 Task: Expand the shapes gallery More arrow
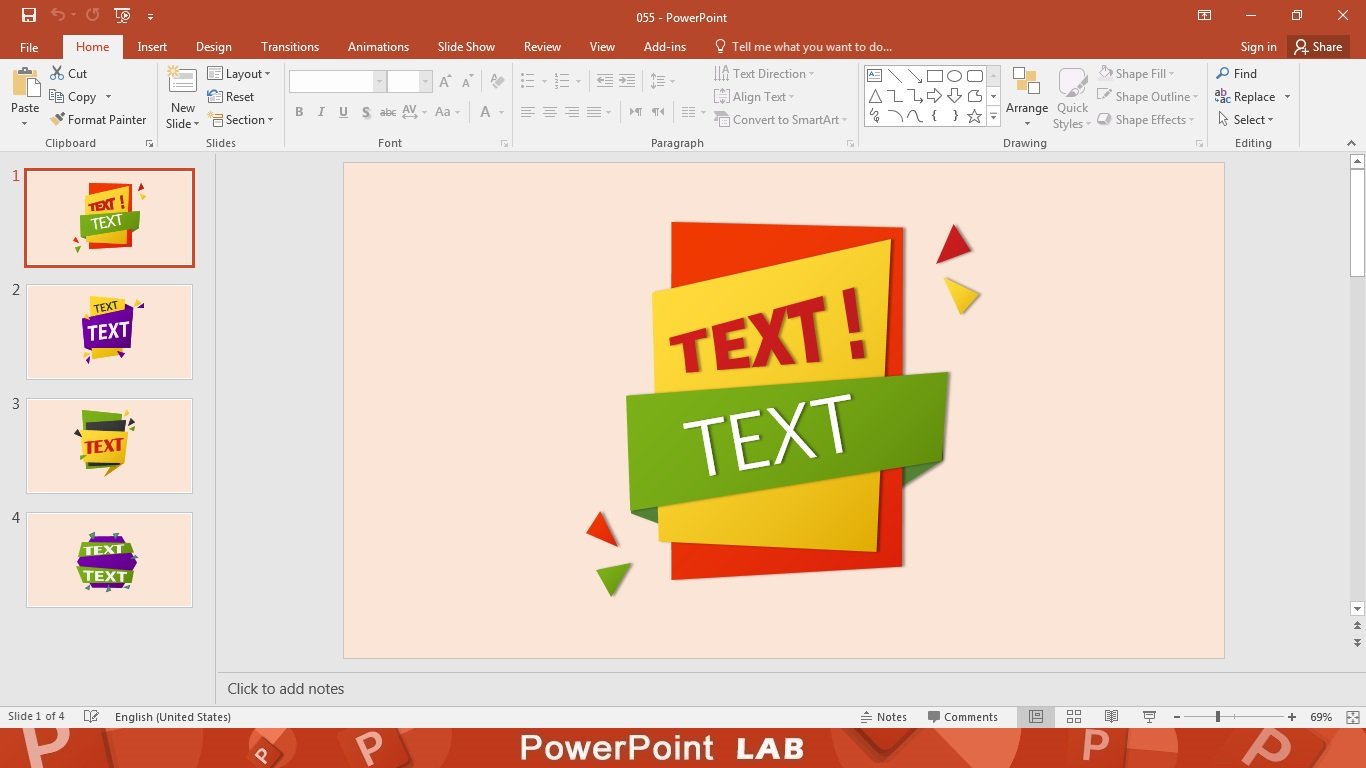993,118
